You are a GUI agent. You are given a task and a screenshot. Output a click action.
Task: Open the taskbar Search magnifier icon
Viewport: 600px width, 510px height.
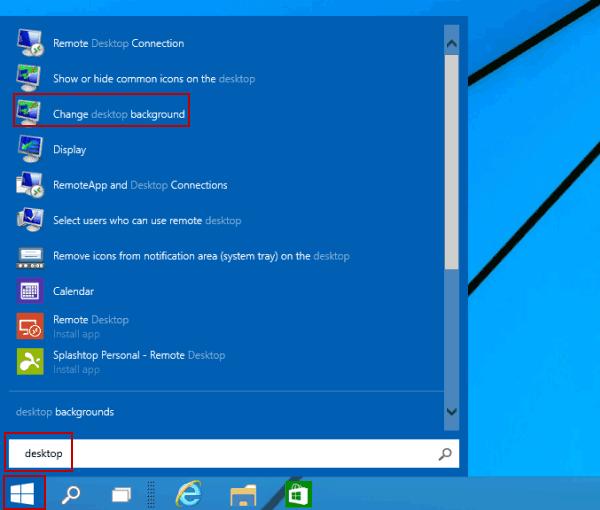point(72,493)
